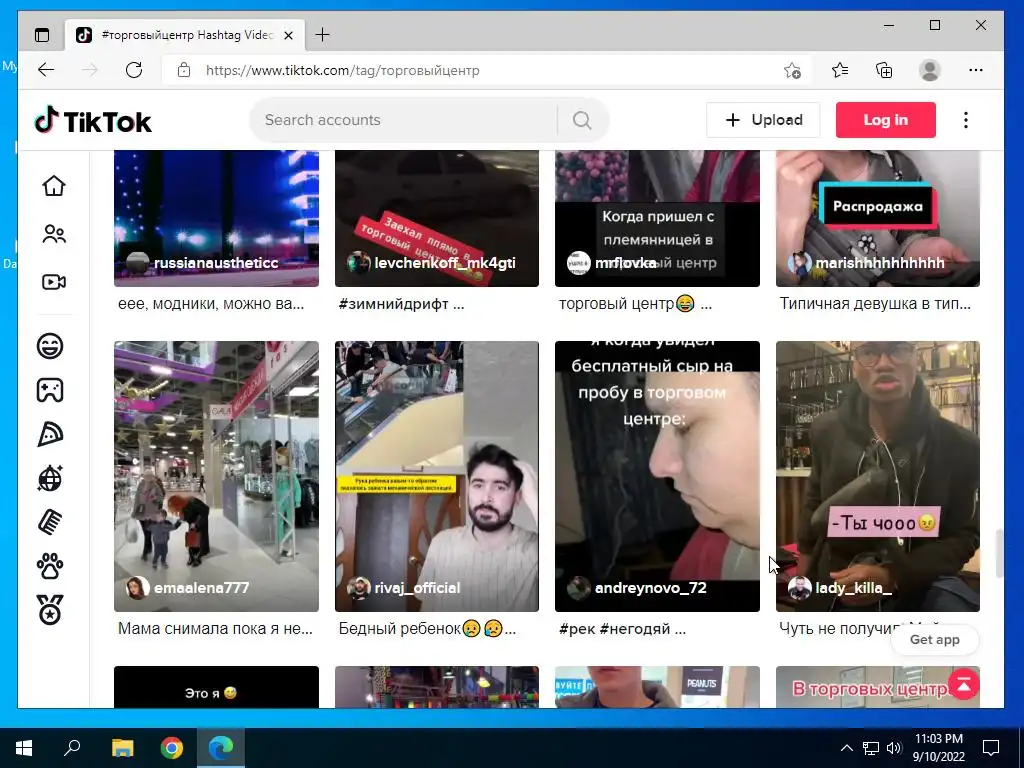This screenshot has width=1024, height=768.
Task: Open the Favorites list icon
Action: click(x=840, y=70)
